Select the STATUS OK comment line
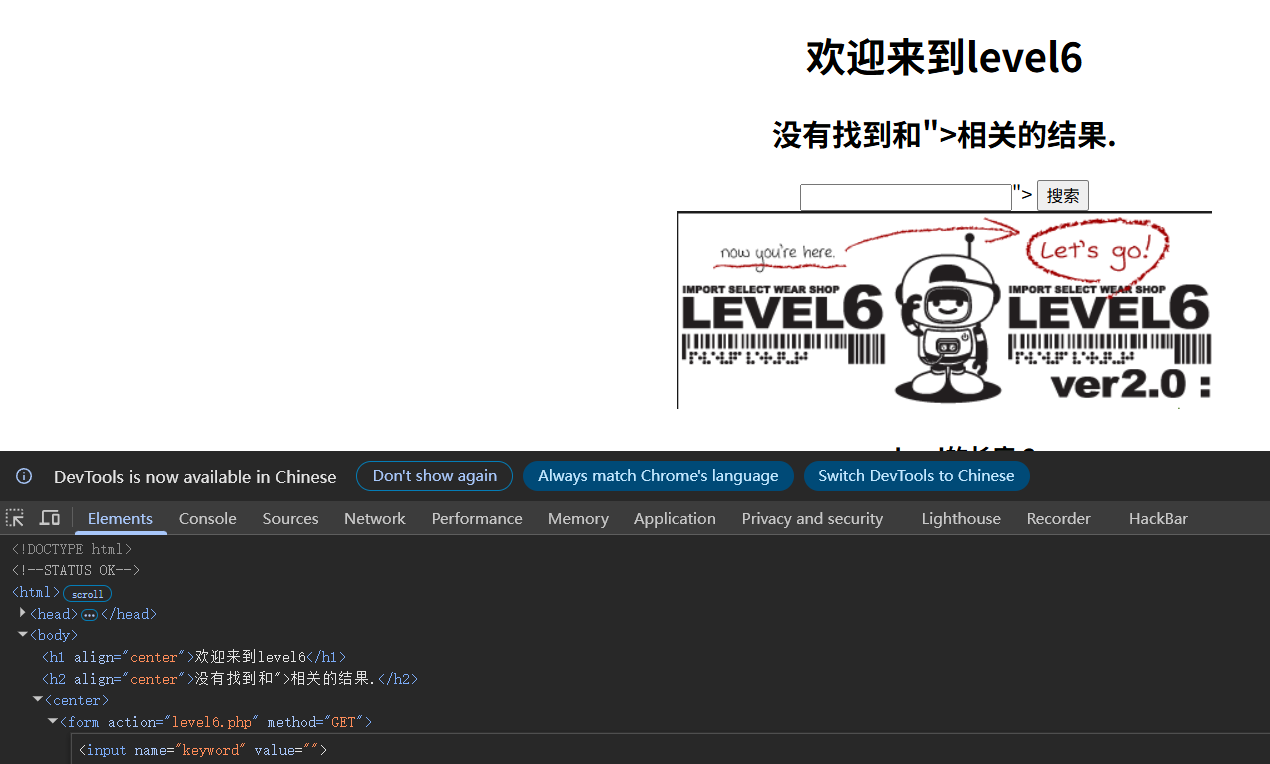 pyautogui.click(x=76, y=570)
